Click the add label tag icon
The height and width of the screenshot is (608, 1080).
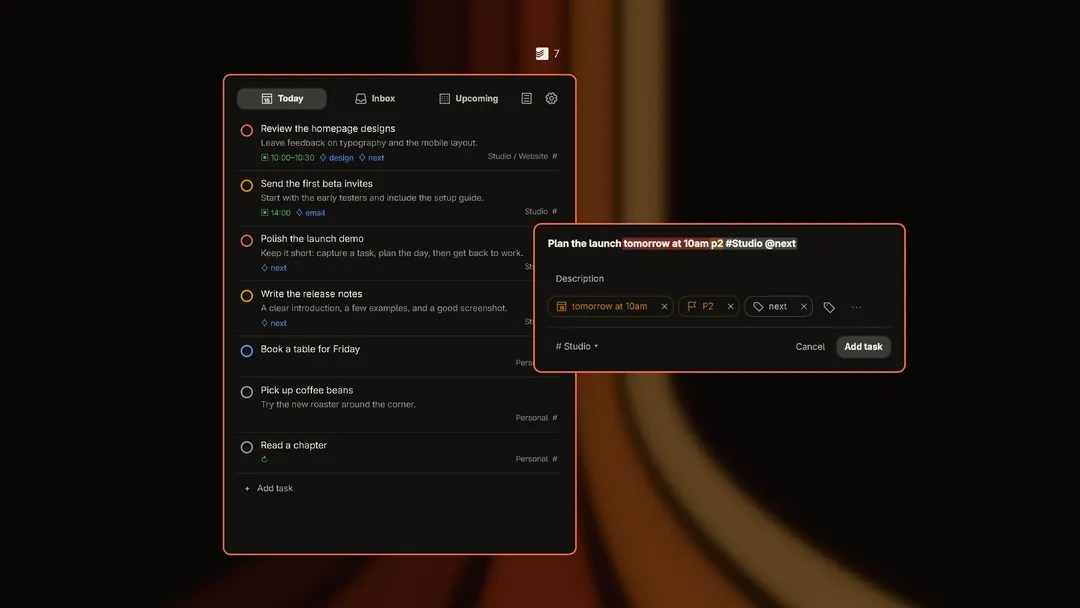tap(829, 307)
